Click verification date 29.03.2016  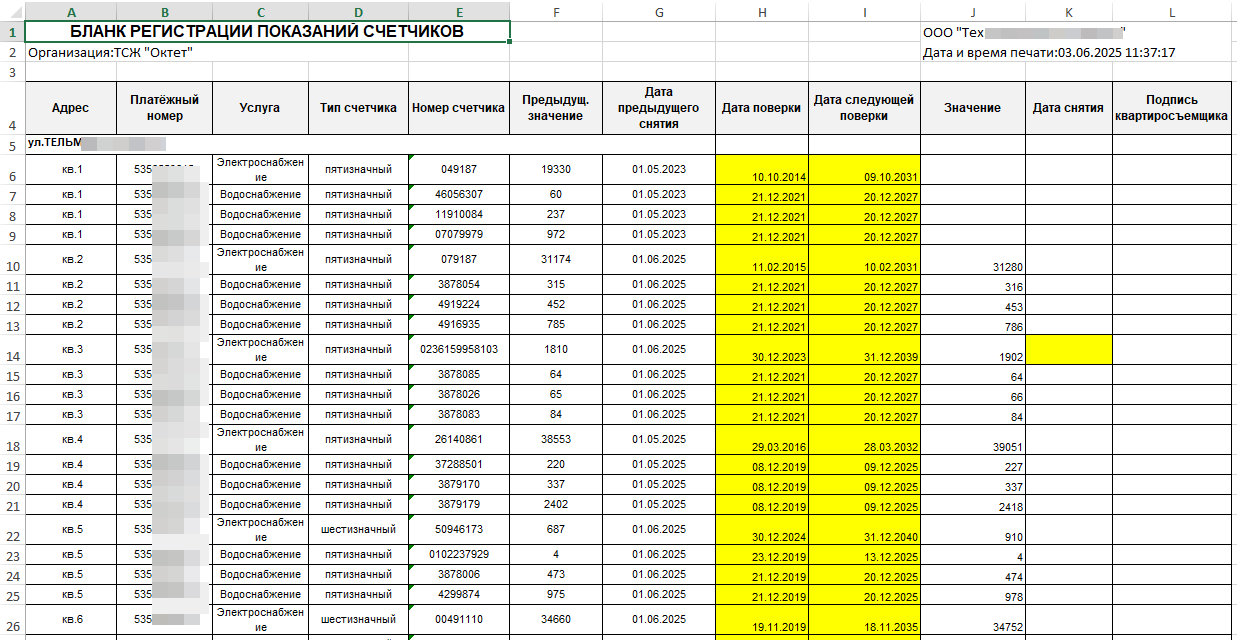tap(762, 440)
